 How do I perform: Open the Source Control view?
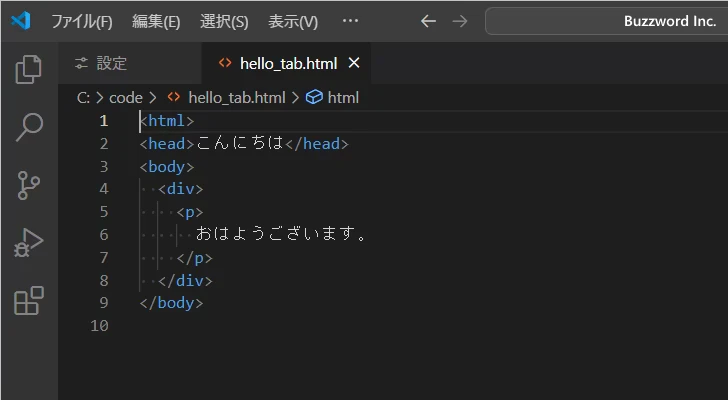[29, 185]
